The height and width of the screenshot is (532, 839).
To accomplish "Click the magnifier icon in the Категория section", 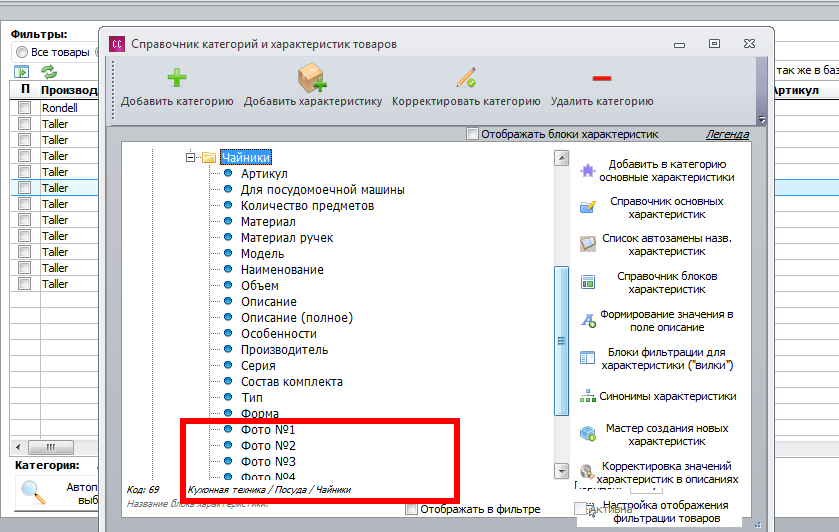I will [x=33, y=492].
